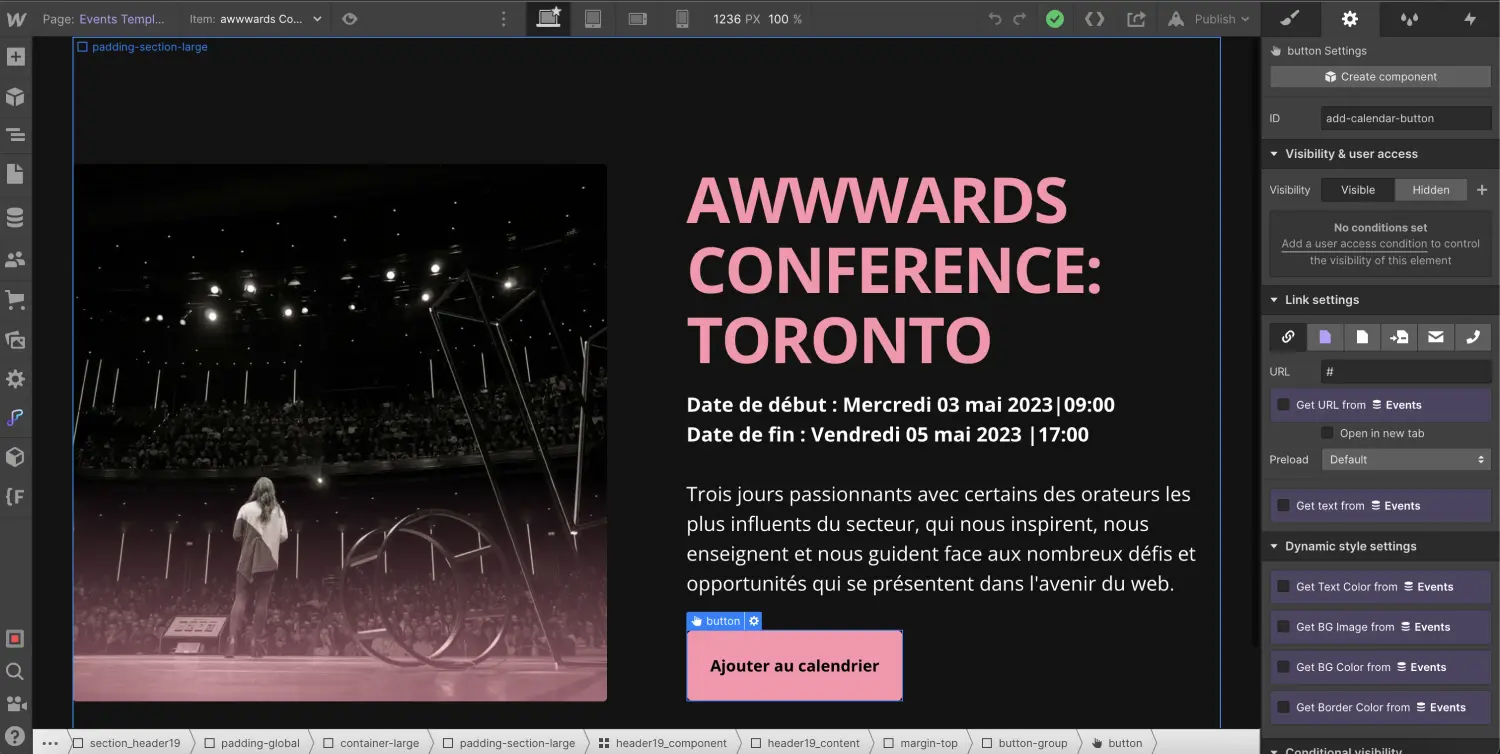Open the Navigator panel
This screenshot has height=754, width=1500.
15,135
